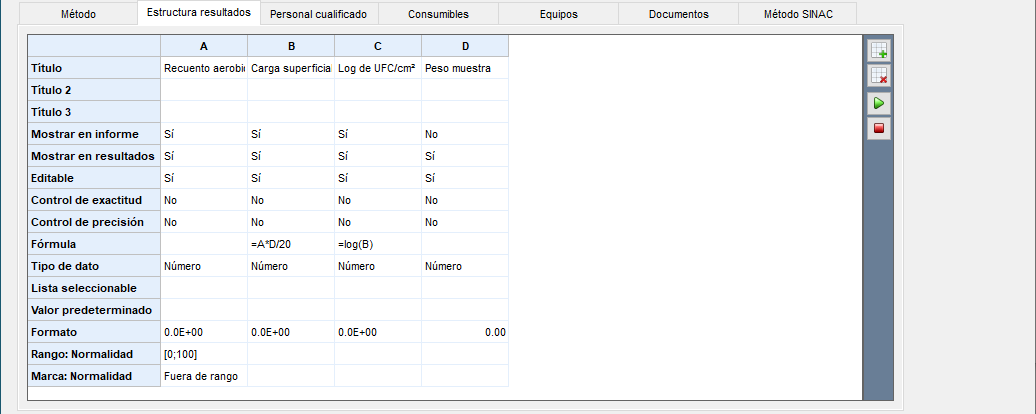The image size is (1036, 414).
Task: Open the Equipos tab
Action: click(558, 14)
